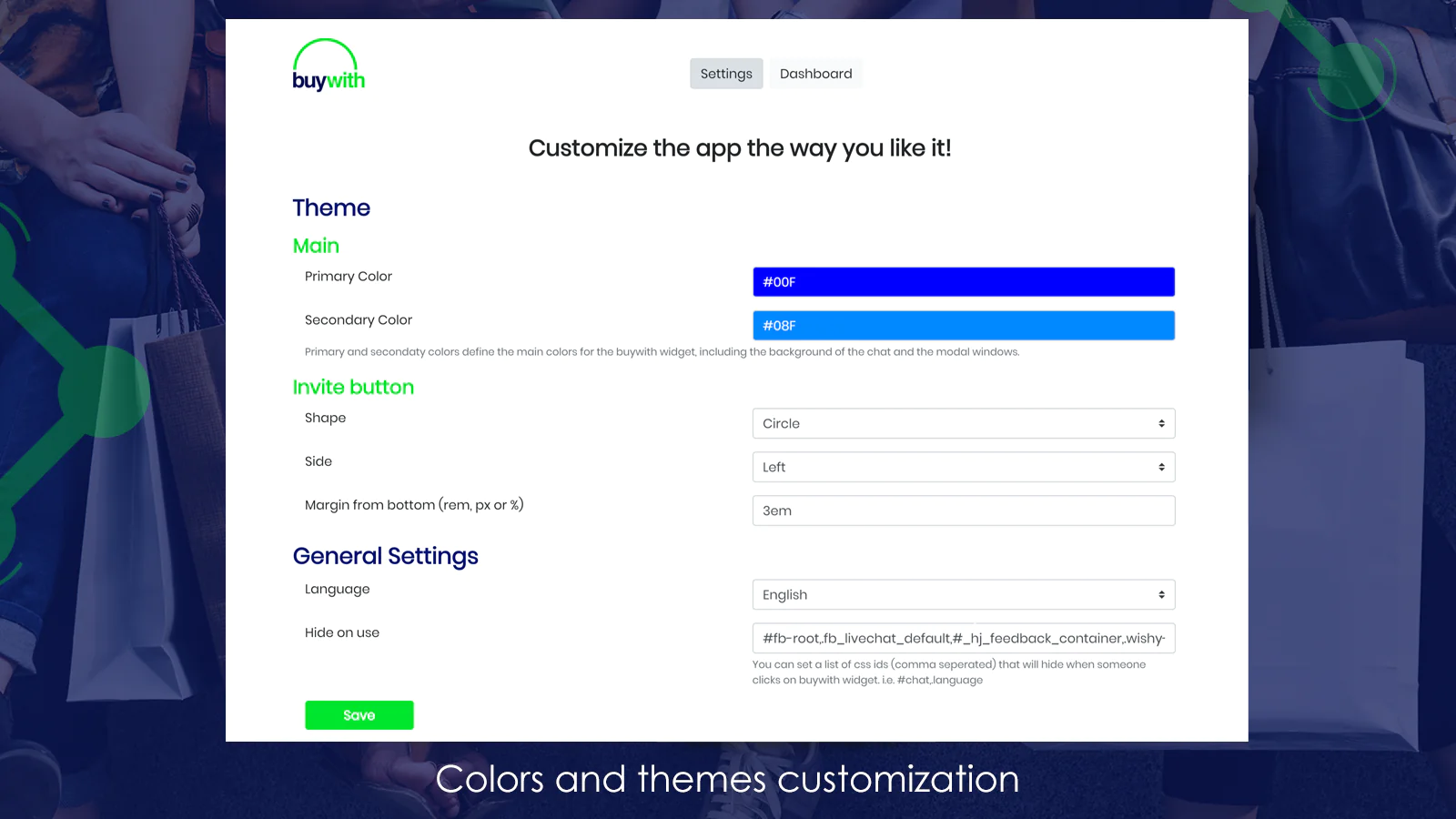Image resolution: width=1456 pixels, height=819 pixels.
Task: Click the Secondary Color #08F swatch field
Action: [x=964, y=326]
